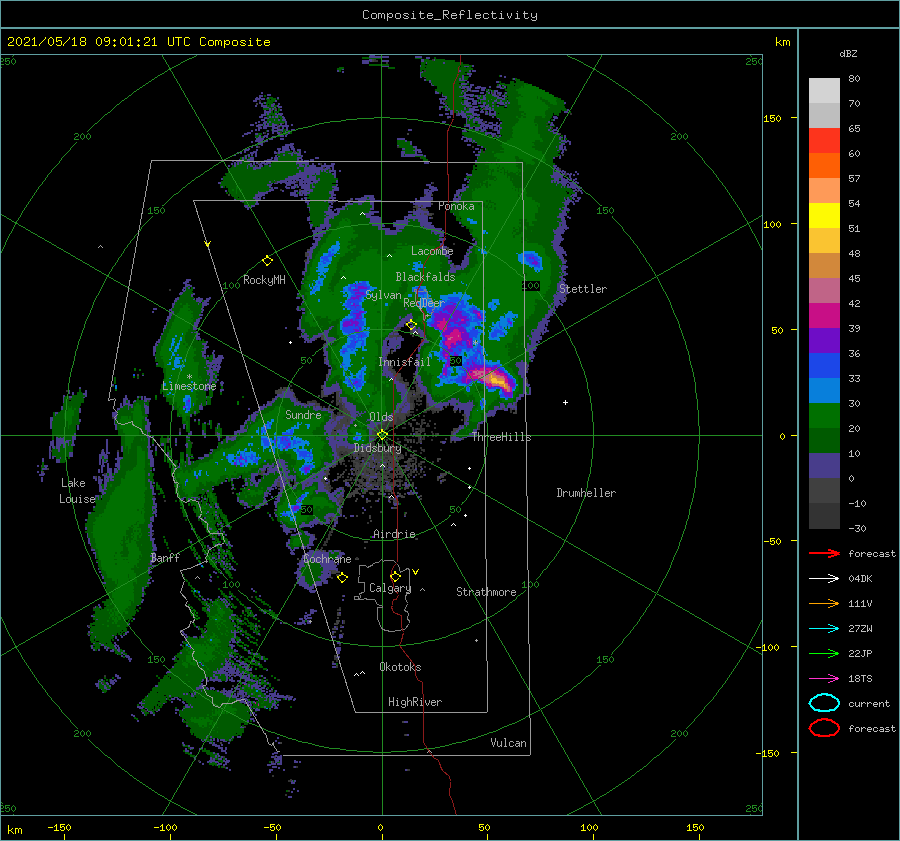Select the HighRiver label
This screenshot has height=841, width=900.
415,702
